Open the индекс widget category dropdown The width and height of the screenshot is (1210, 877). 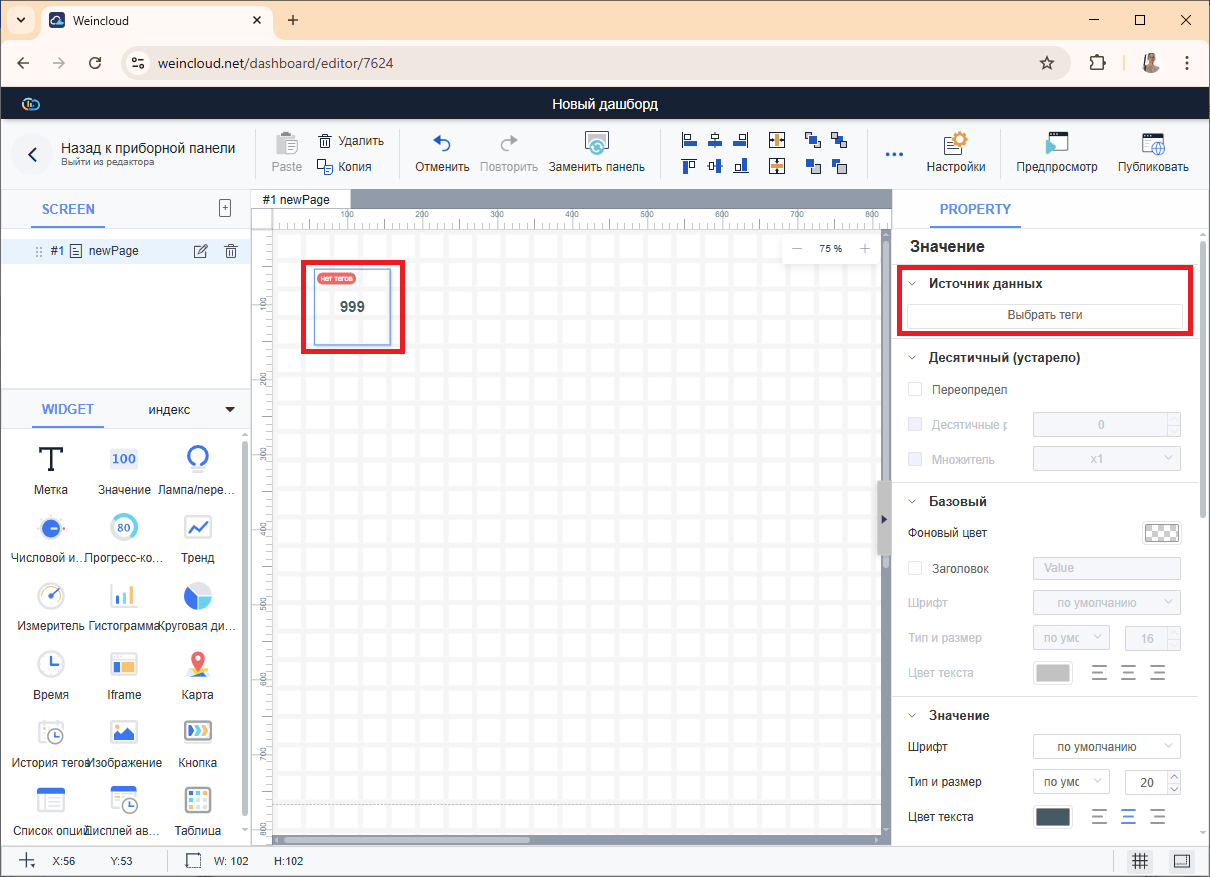[x=229, y=409]
